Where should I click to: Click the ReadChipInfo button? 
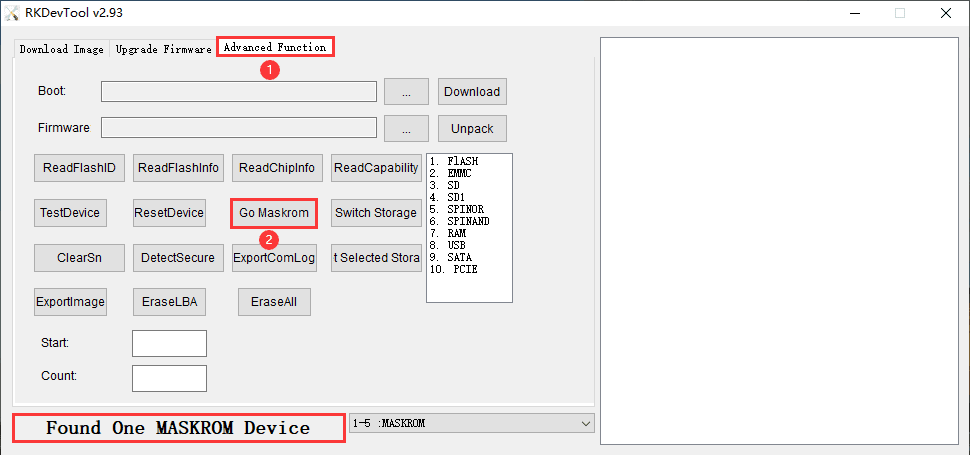tap(276, 167)
